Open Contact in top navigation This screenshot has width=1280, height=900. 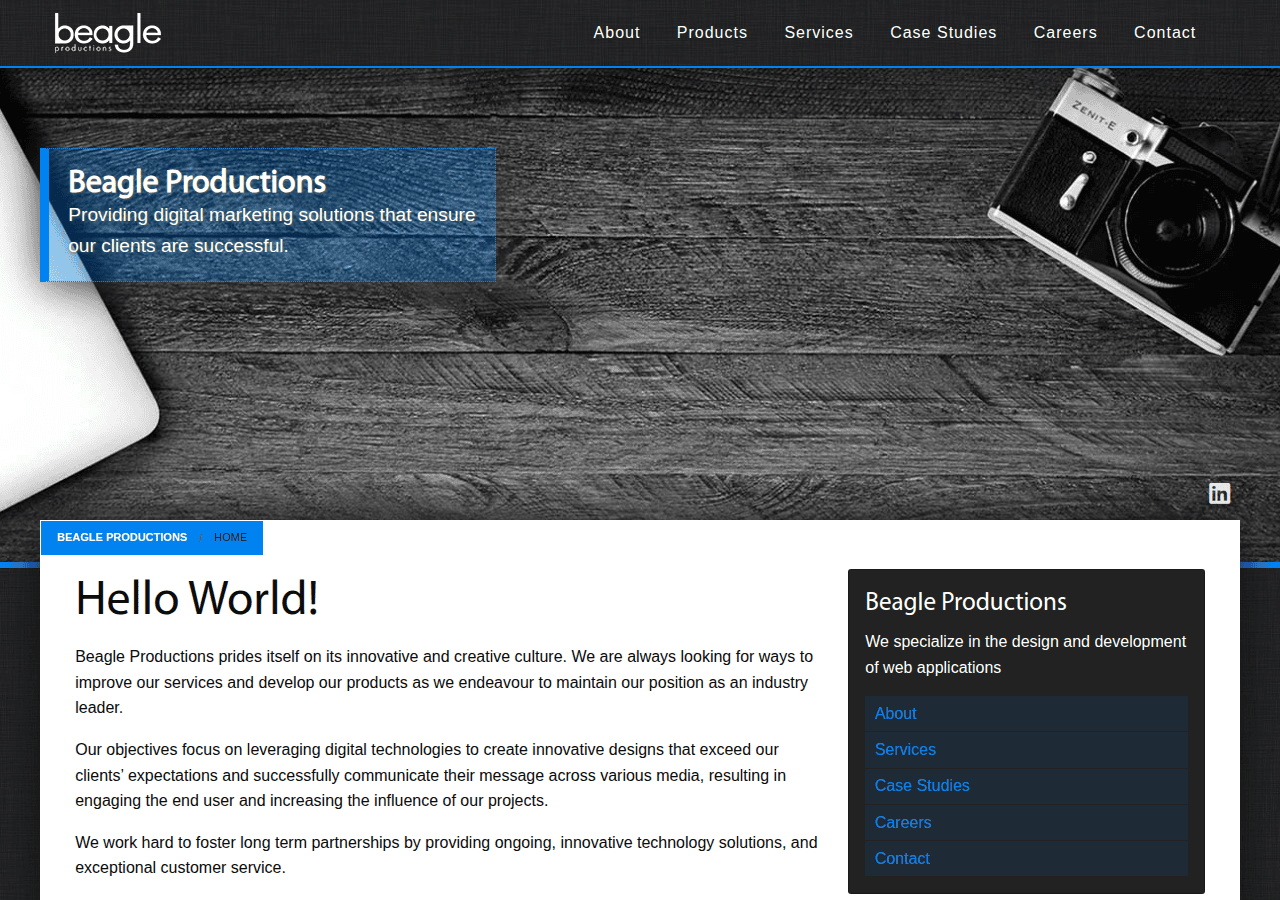[x=1164, y=33]
